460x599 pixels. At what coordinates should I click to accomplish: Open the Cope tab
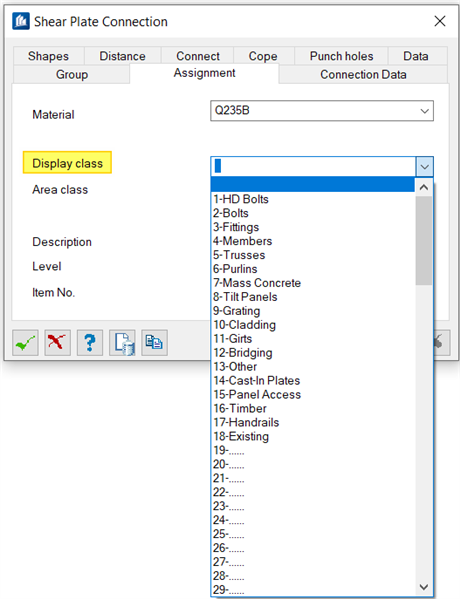[263, 56]
